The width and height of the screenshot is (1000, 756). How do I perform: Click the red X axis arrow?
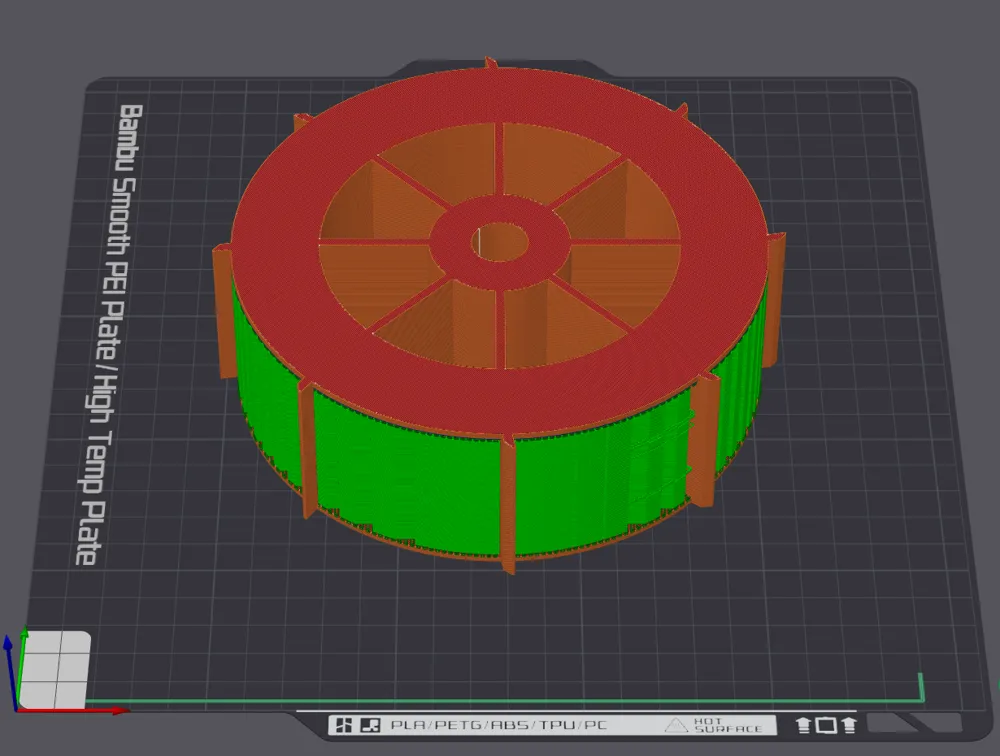coord(73,709)
